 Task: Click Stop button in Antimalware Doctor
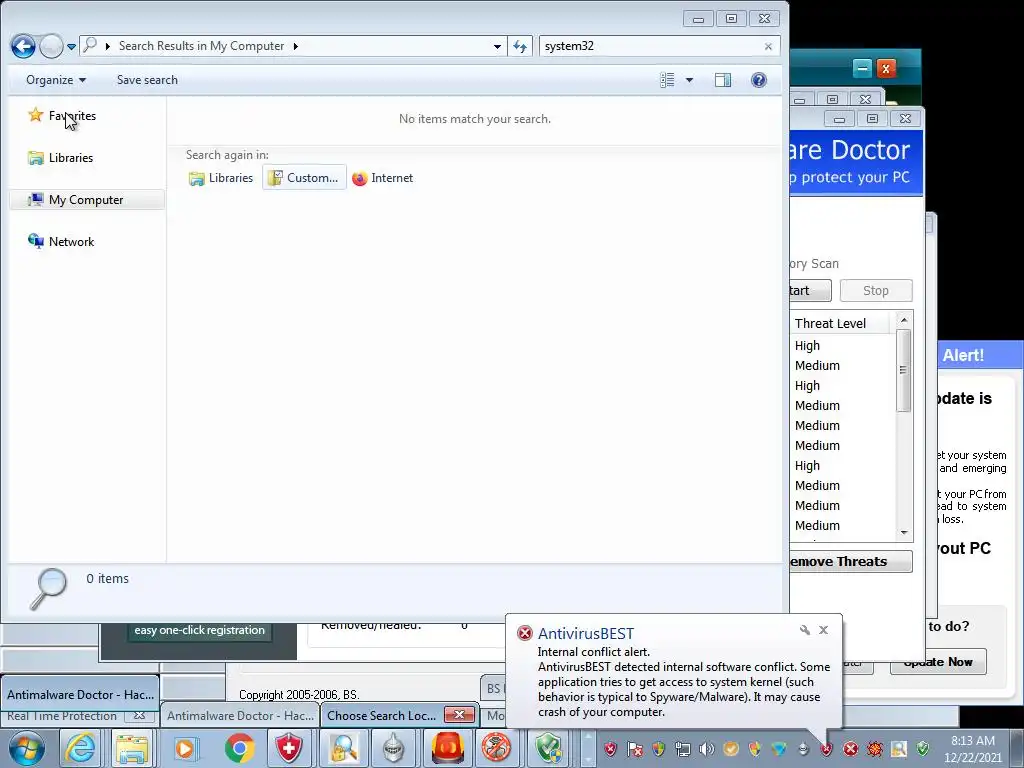876,291
